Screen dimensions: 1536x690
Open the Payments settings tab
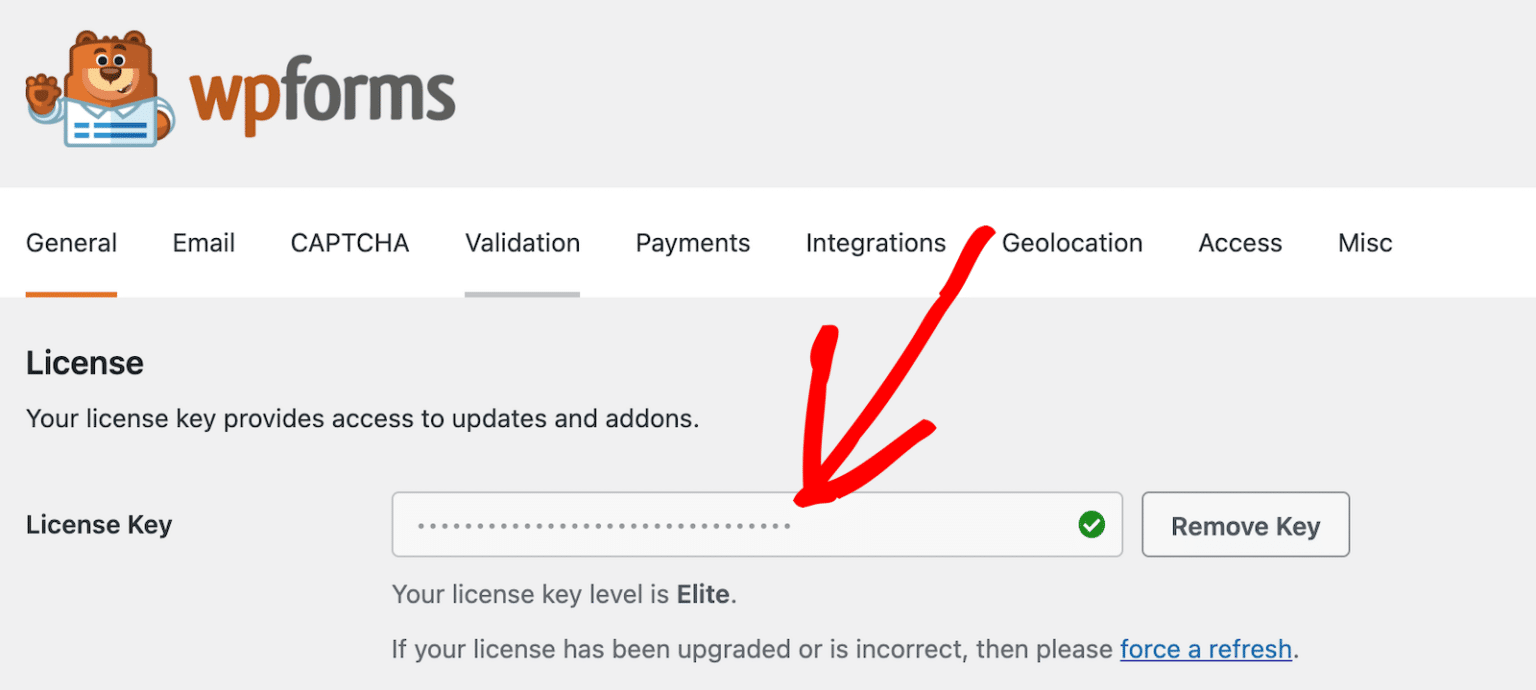tap(692, 243)
